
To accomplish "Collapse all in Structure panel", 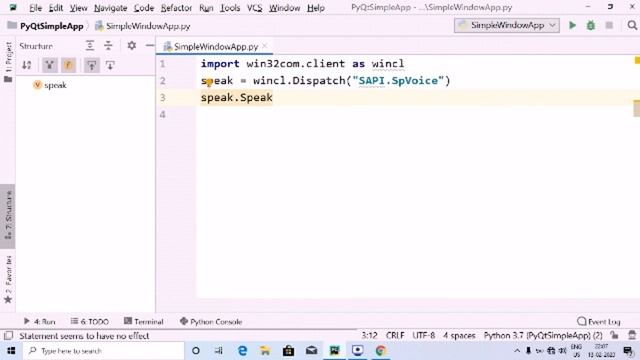I will point(108,45).
